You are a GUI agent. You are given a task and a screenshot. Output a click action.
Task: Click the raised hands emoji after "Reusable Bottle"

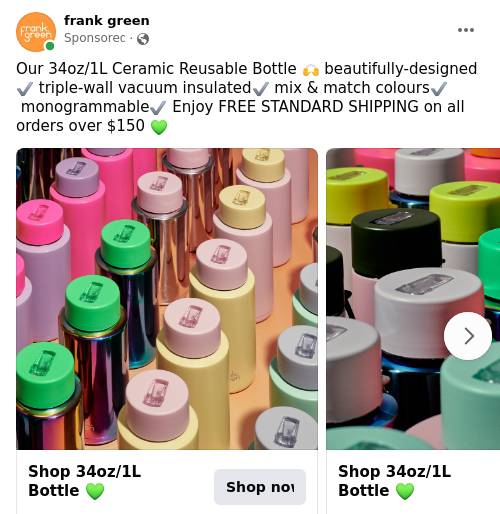click(311, 70)
